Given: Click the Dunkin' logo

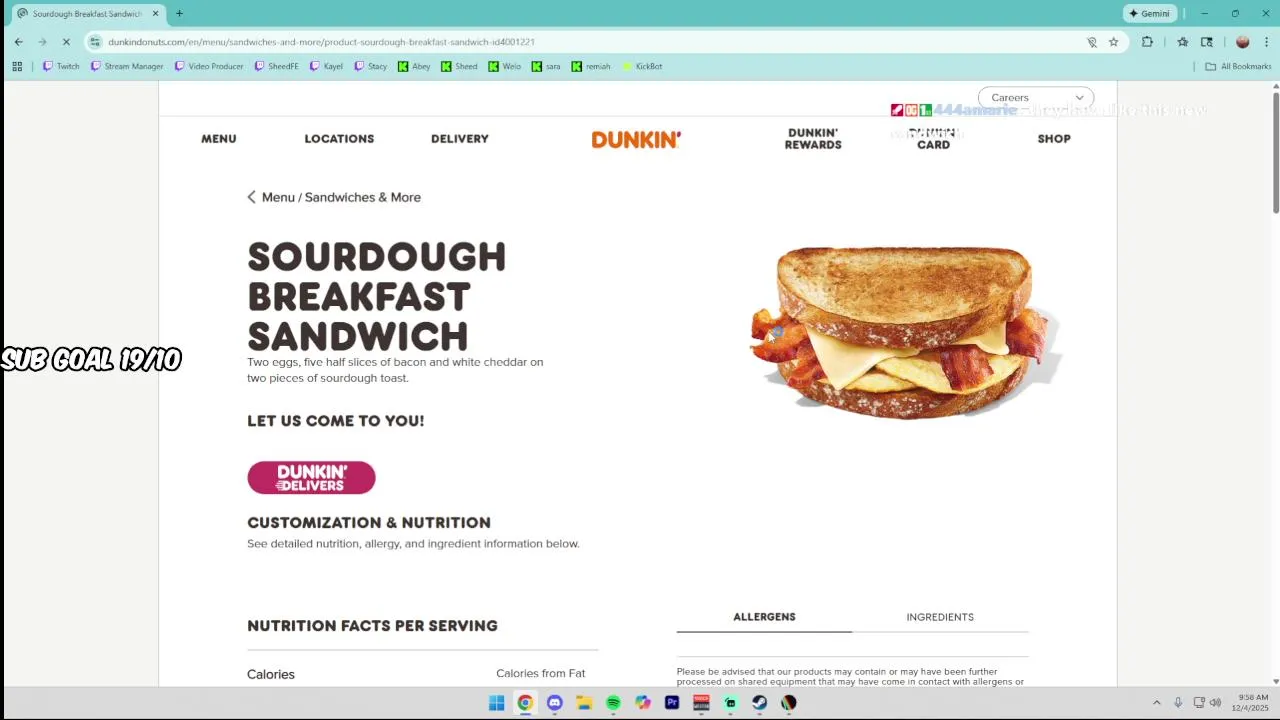Looking at the screenshot, I should tap(636, 139).
